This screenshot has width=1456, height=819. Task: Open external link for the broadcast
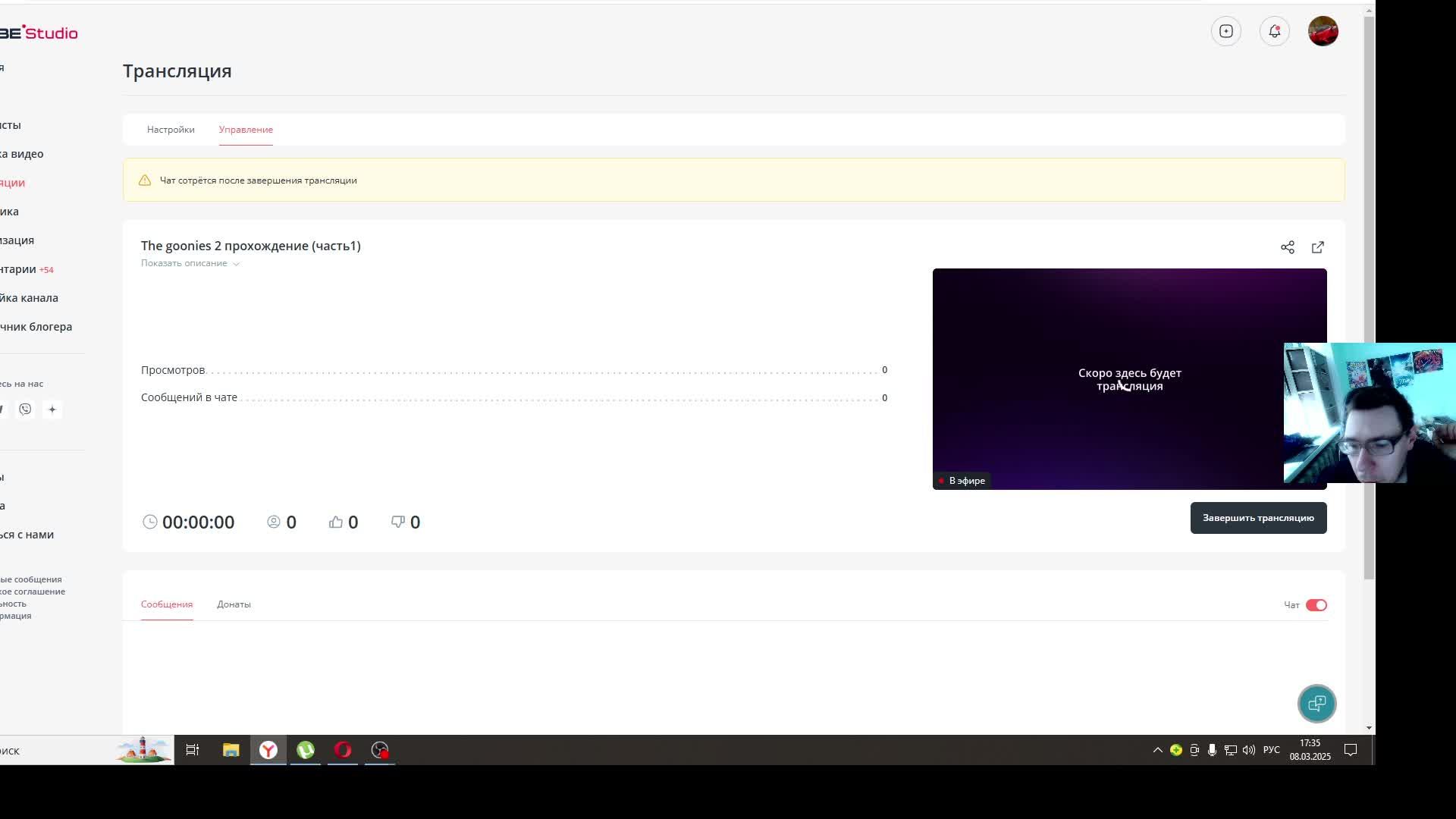(x=1318, y=246)
